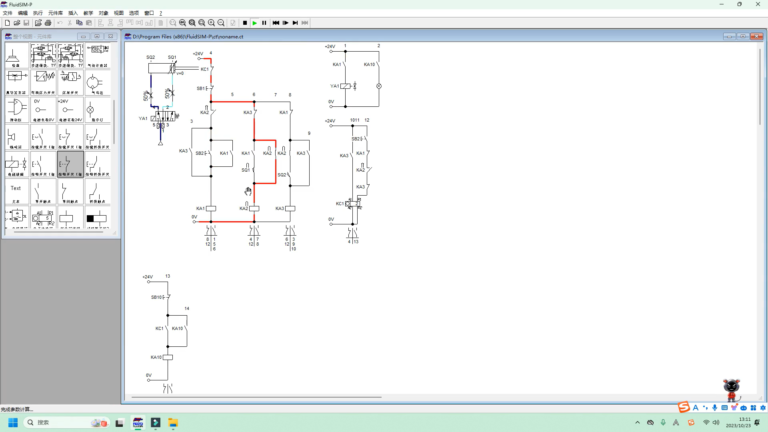Viewport: 768px width, 432px height.
Task: Select the buzzer component in library
Action: [x=17, y=138]
